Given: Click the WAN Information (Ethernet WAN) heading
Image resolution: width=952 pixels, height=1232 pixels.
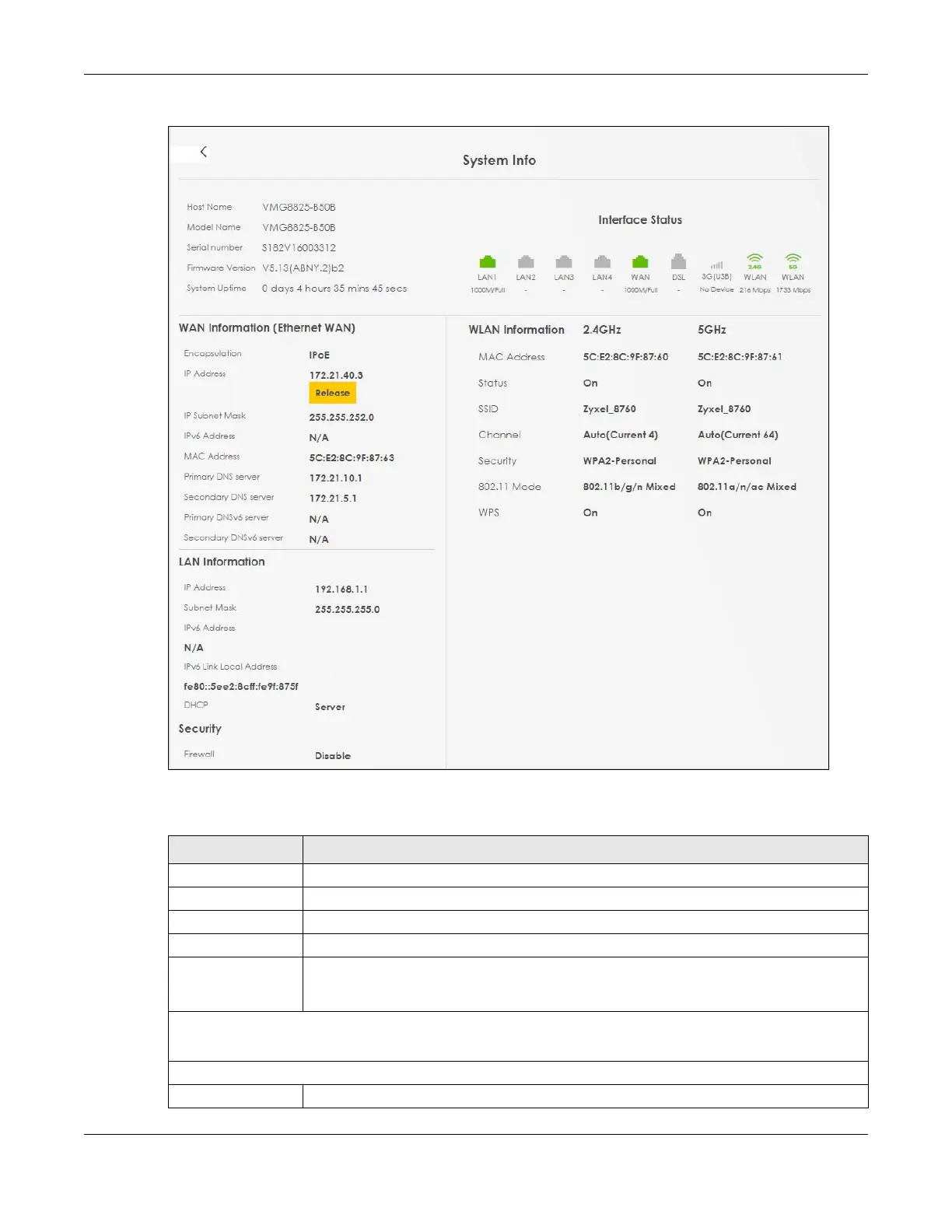Looking at the screenshot, I should tap(267, 328).
